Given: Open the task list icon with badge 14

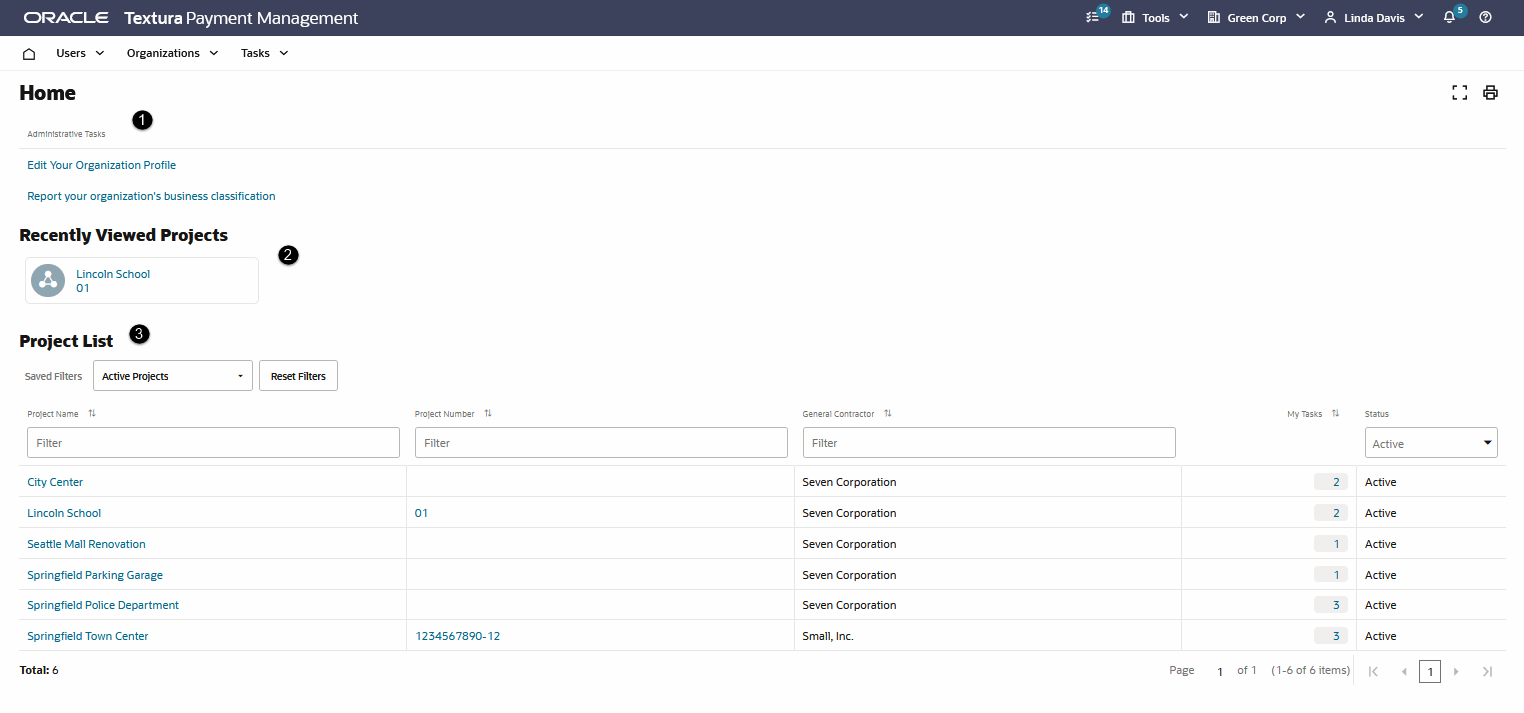Looking at the screenshot, I should pos(1092,18).
